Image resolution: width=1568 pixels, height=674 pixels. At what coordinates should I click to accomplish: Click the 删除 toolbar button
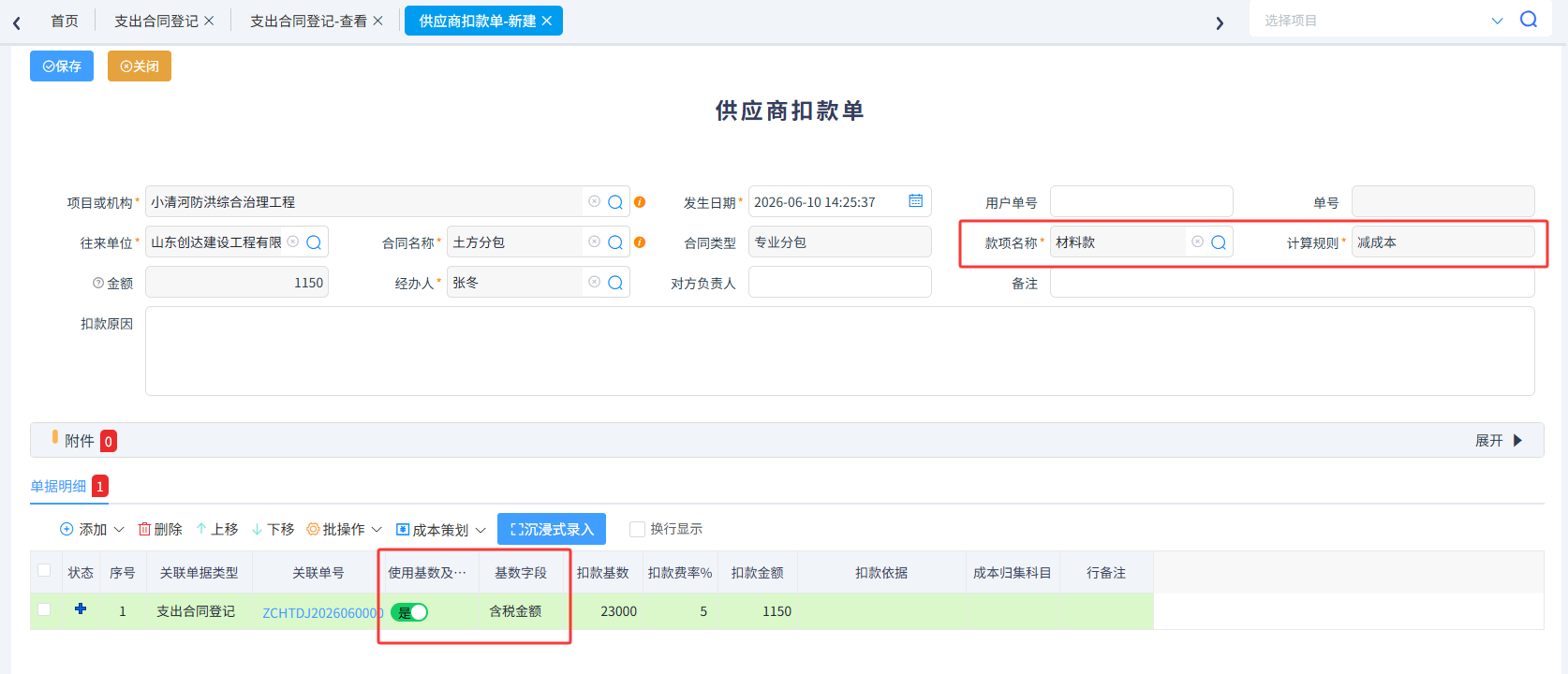pyautogui.click(x=160, y=529)
